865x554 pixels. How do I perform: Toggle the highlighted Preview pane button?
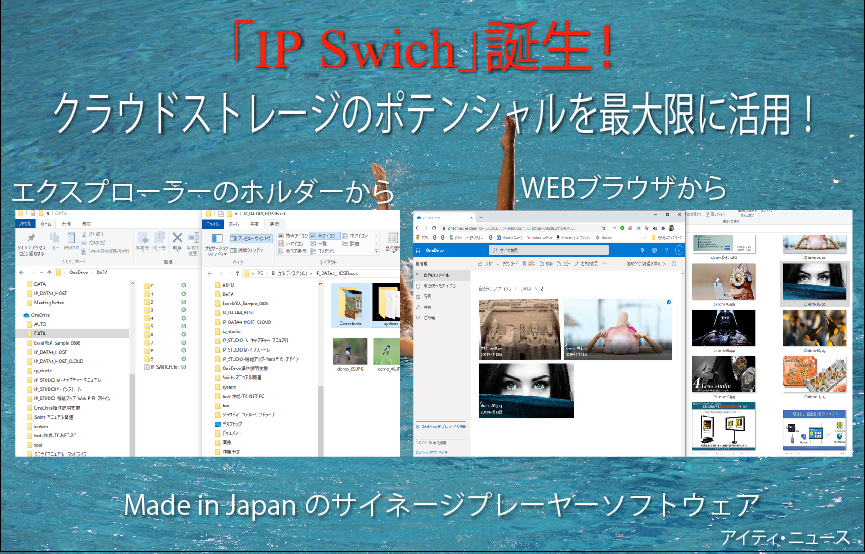tap(251, 238)
